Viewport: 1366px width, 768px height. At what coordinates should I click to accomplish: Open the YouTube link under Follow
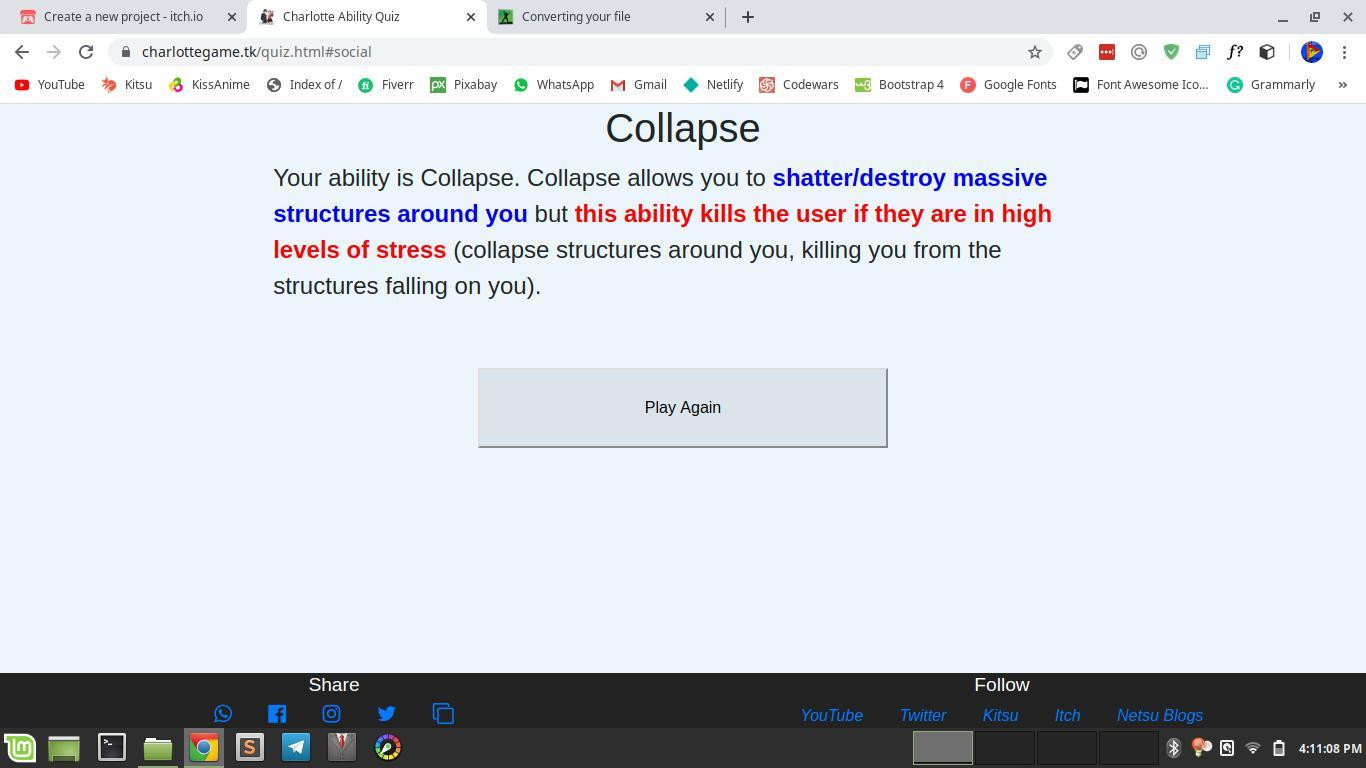tap(832, 715)
